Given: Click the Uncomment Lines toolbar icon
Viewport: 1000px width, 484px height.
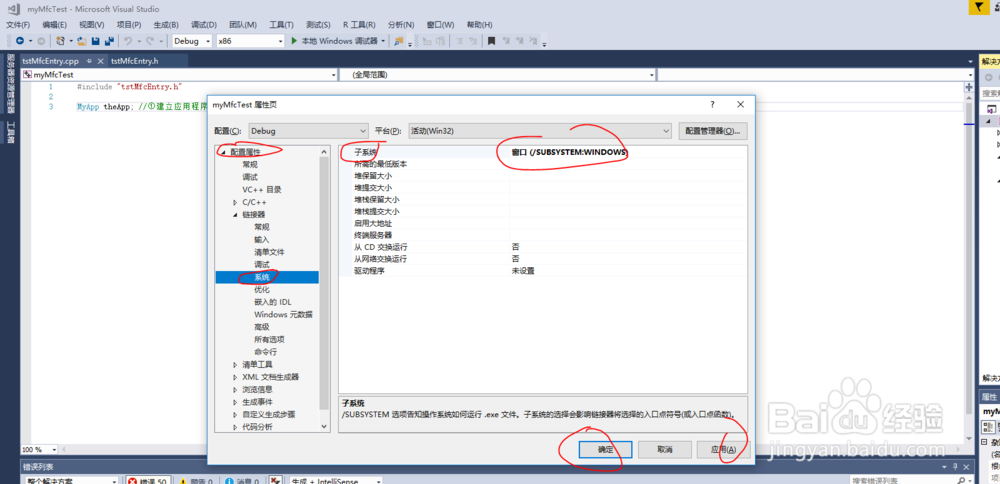Looking at the screenshot, I should 473,41.
